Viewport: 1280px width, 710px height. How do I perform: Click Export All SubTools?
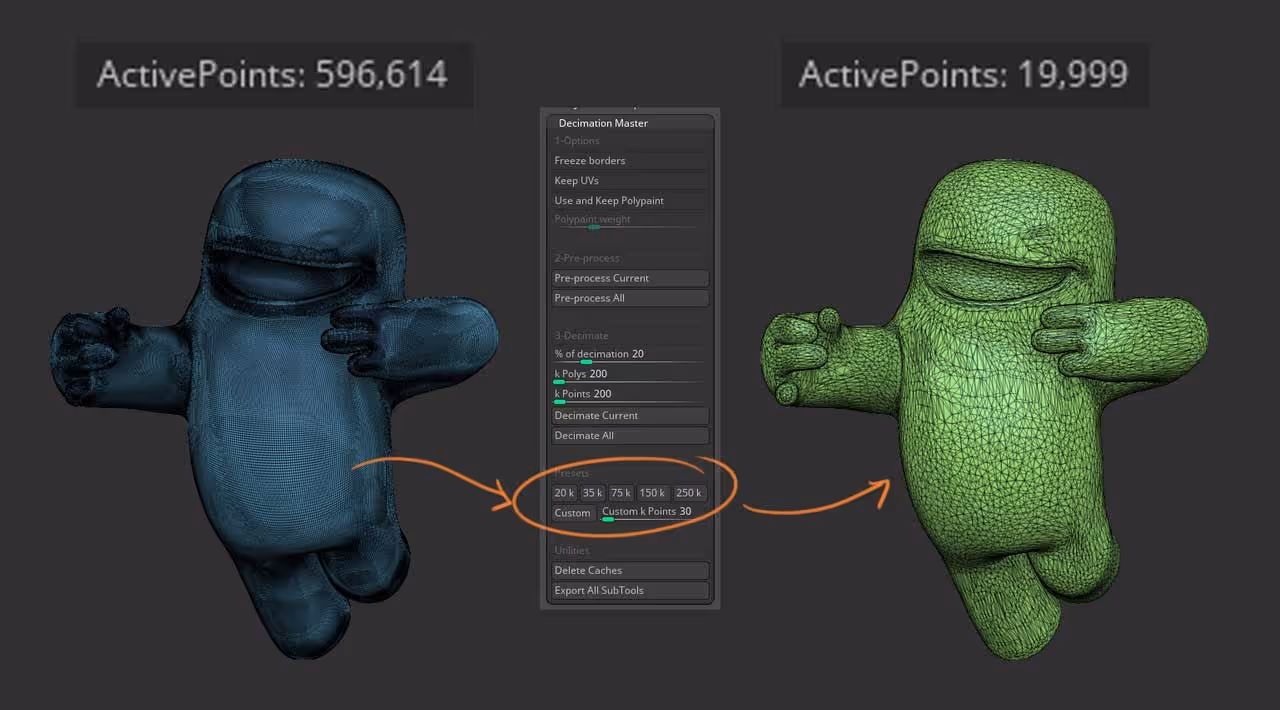pyautogui.click(x=630, y=591)
